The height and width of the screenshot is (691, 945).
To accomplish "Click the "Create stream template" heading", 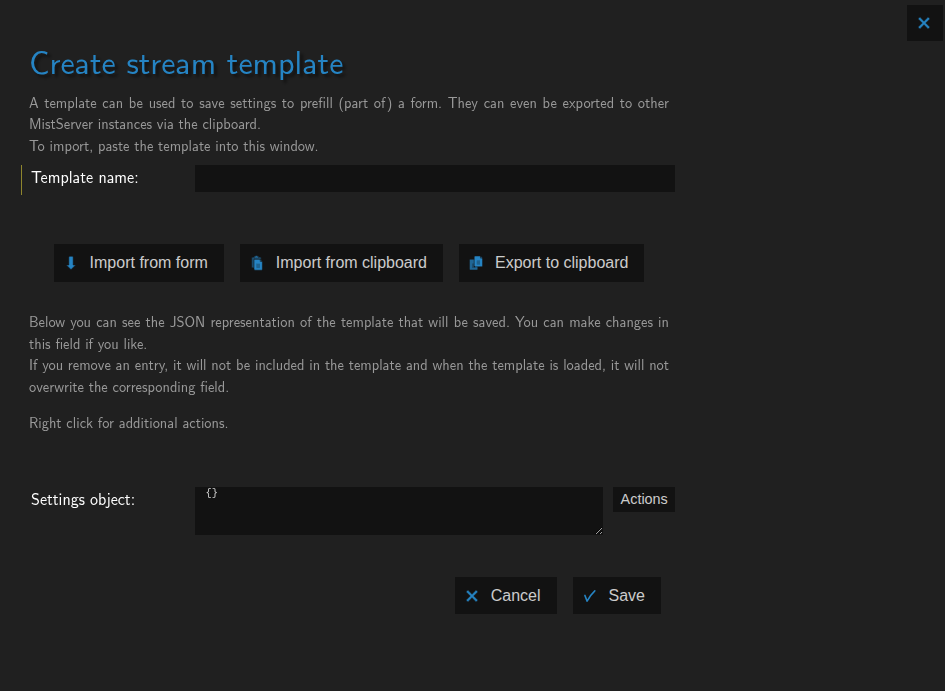I will click(x=187, y=64).
